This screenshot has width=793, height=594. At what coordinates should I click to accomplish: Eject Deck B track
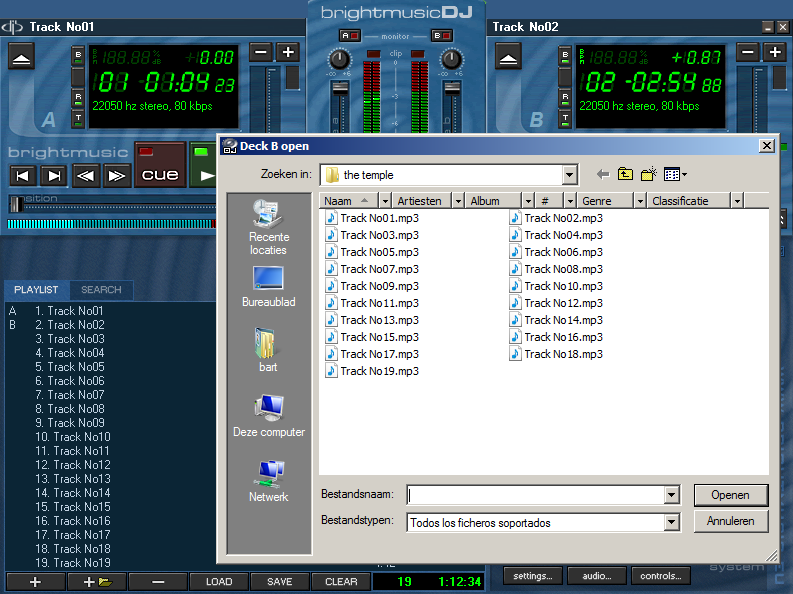tap(508, 56)
